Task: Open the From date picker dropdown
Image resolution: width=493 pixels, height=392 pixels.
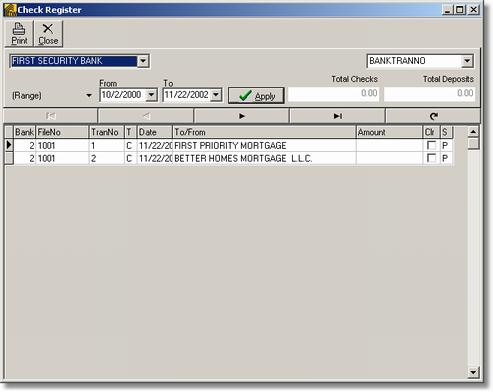Action: [151, 95]
